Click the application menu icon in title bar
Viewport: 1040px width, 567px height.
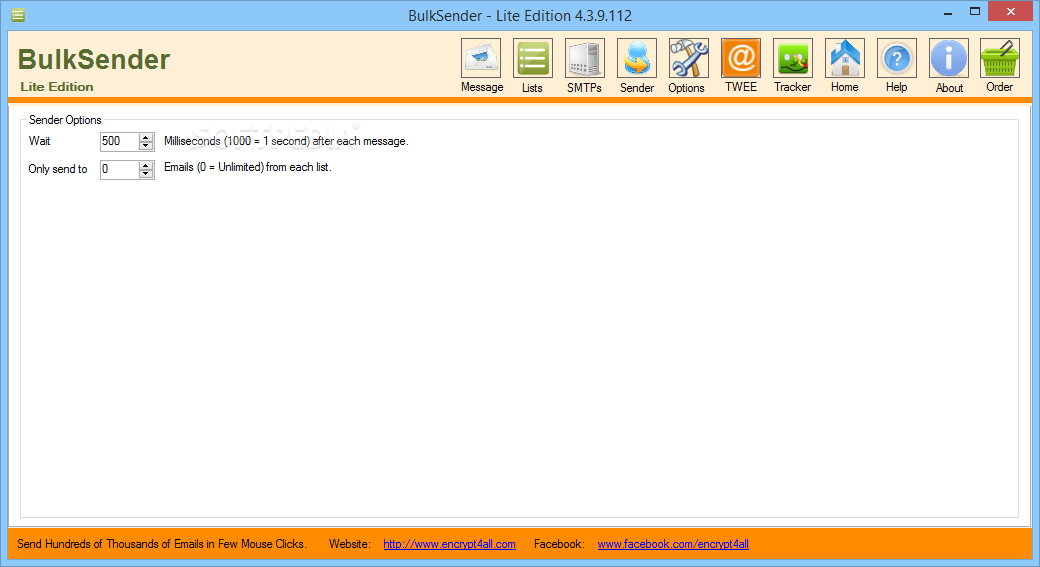[18, 15]
